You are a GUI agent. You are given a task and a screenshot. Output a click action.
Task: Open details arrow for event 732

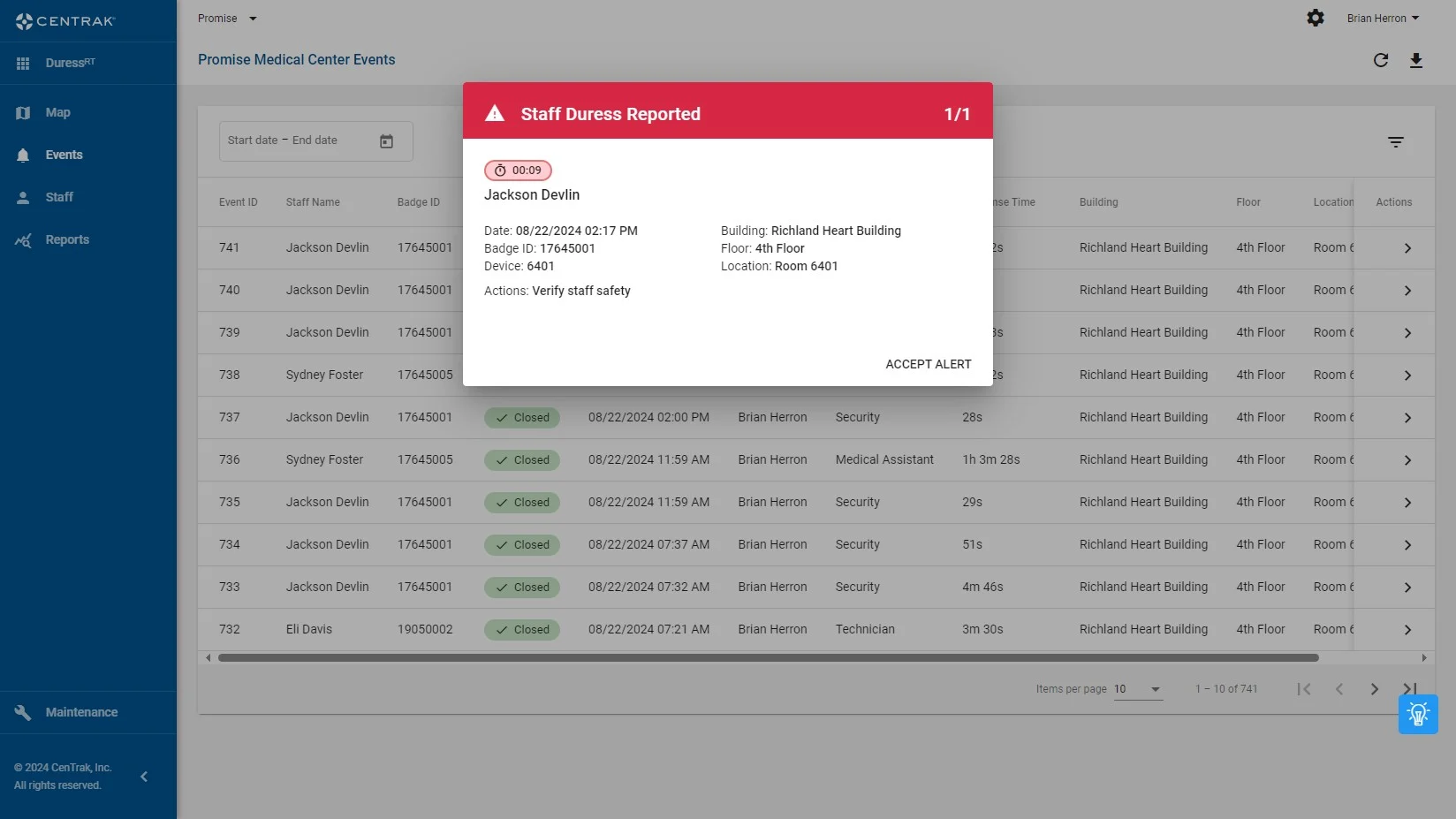click(x=1407, y=630)
